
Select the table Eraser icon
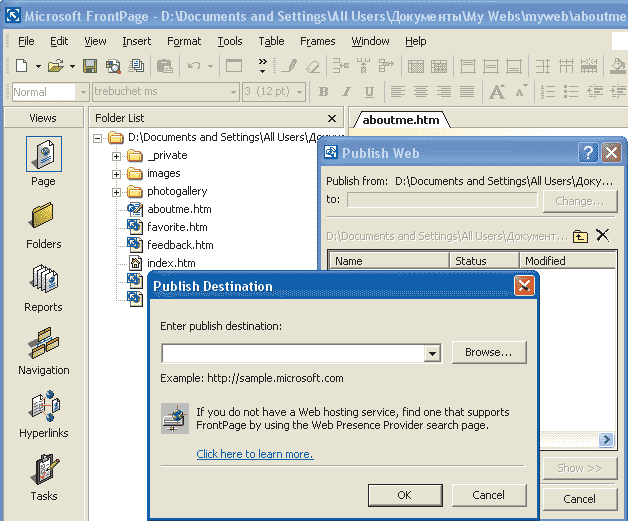(313, 66)
